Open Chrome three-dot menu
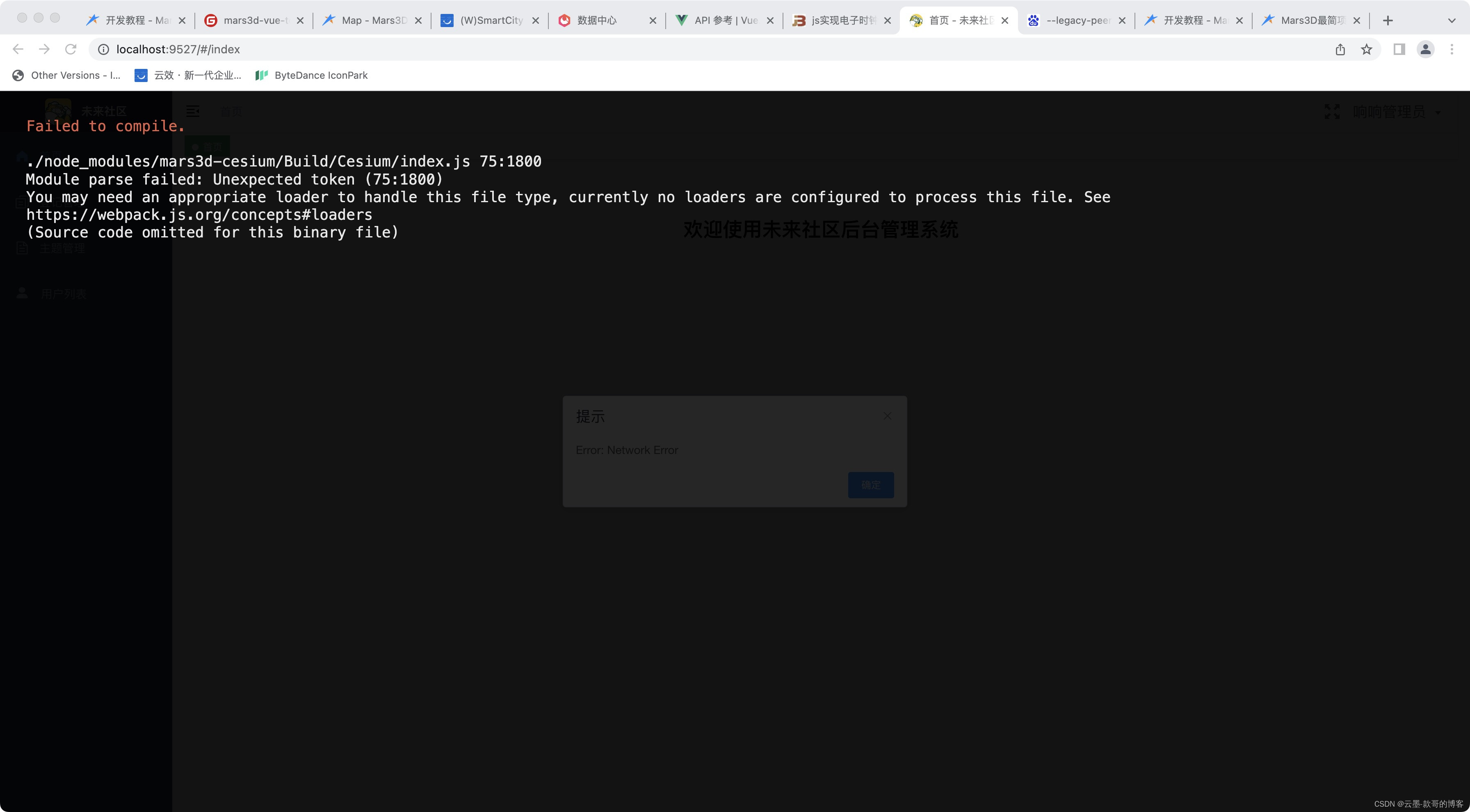 pyautogui.click(x=1452, y=50)
